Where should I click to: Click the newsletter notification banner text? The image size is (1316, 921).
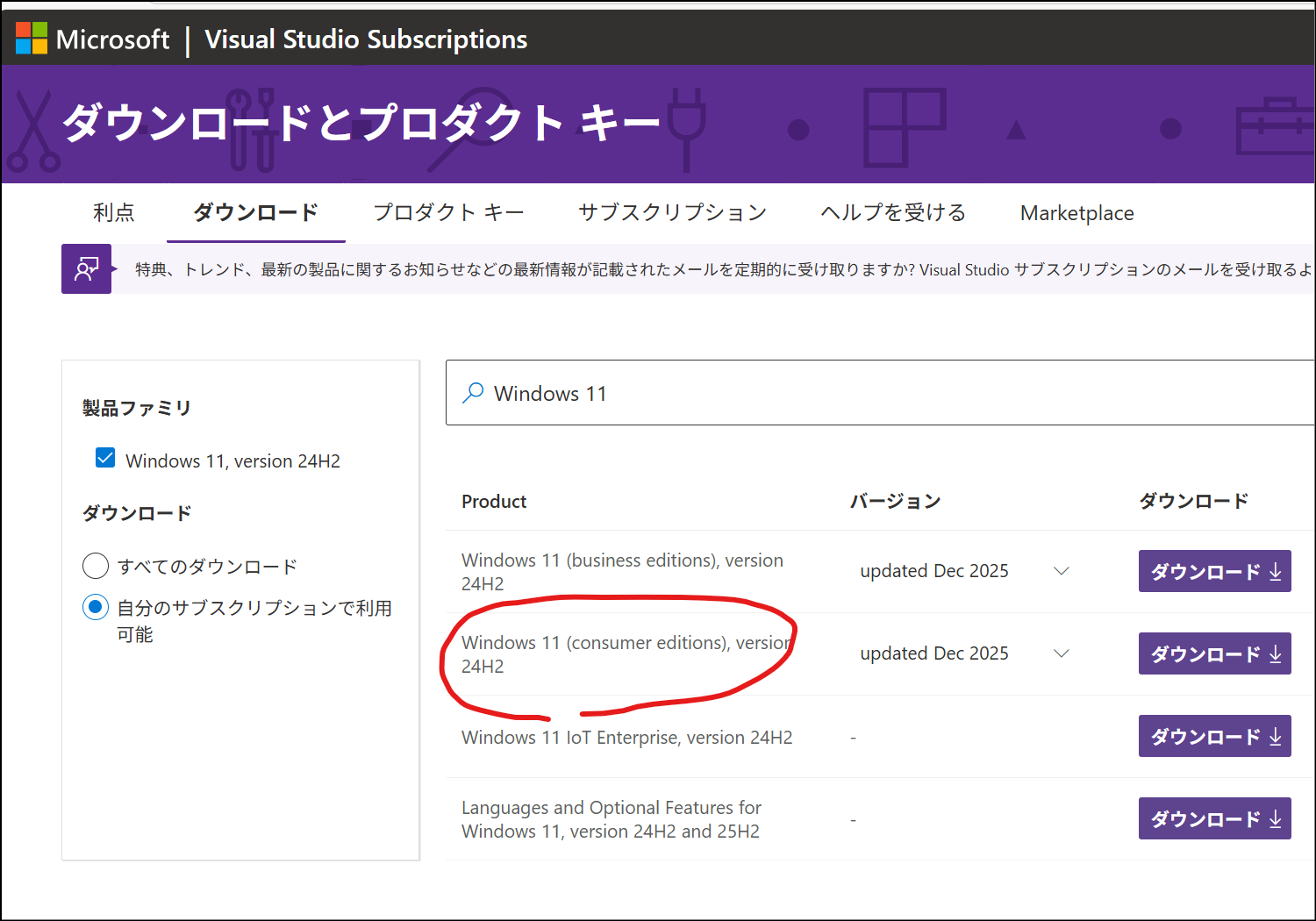[x=724, y=269]
